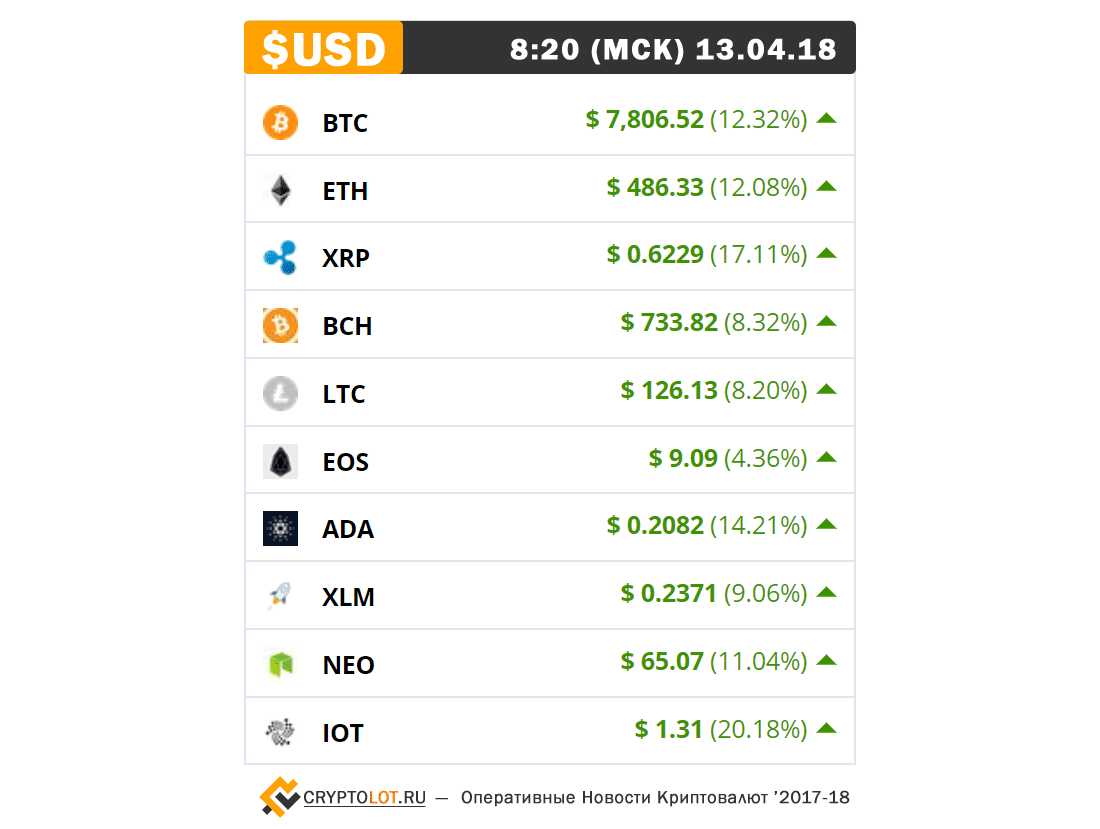Click the ETH price $ 486.33
Screen dimensions: 1100x829
coord(655,187)
